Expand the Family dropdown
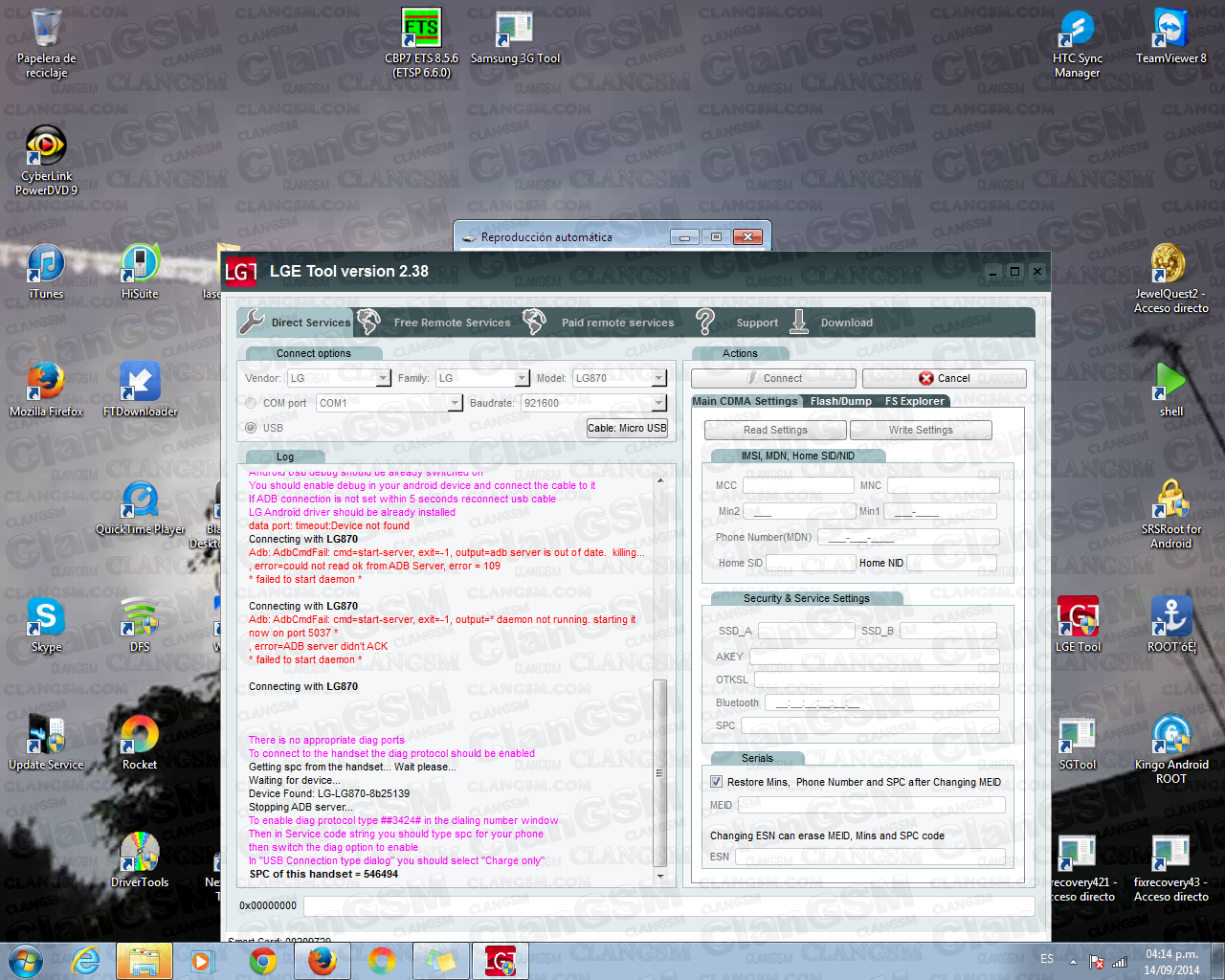This screenshot has height=980, width=1225. (522, 378)
